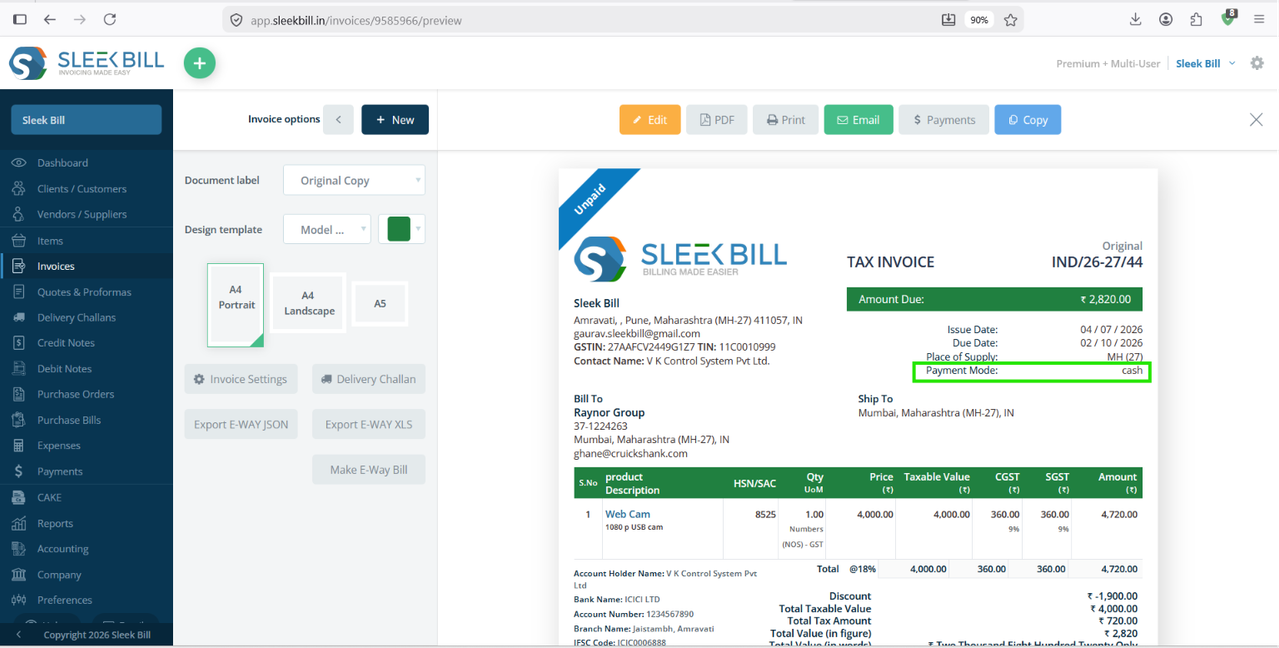Open the Design template Model dropdown
Image resolution: width=1279 pixels, height=648 pixels.
(x=327, y=230)
